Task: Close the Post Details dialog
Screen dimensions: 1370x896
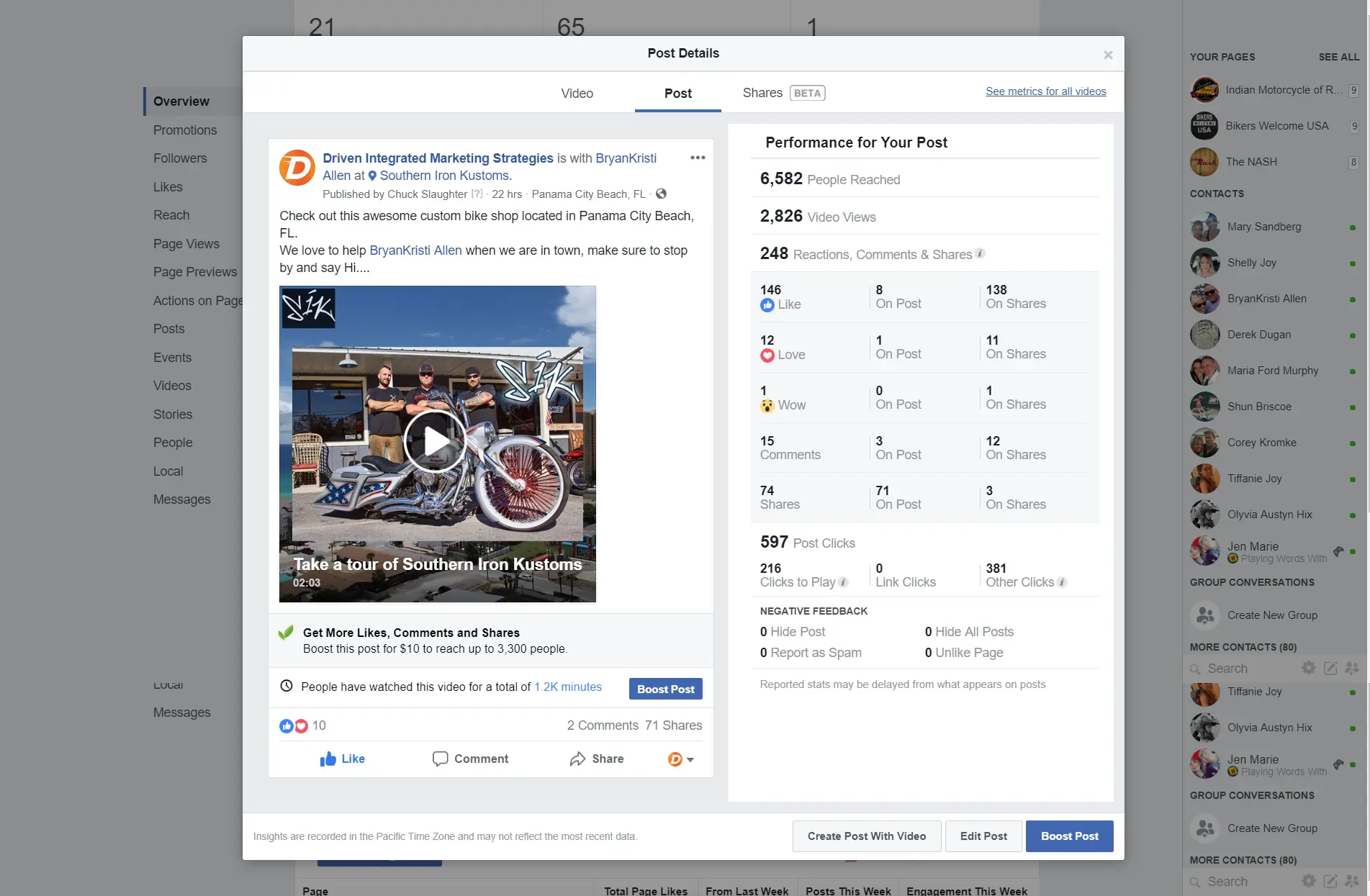Action: pyautogui.click(x=1108, y=55)
